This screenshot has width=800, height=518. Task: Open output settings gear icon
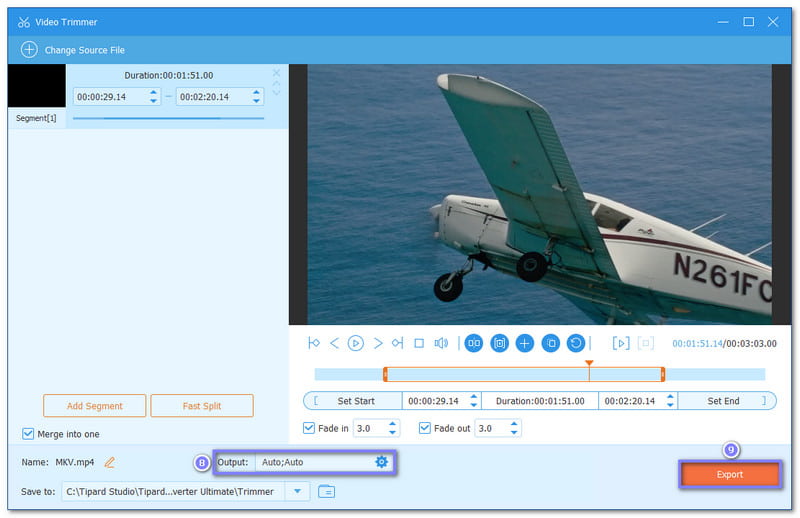pyautogui.click(x=382, y=462)
